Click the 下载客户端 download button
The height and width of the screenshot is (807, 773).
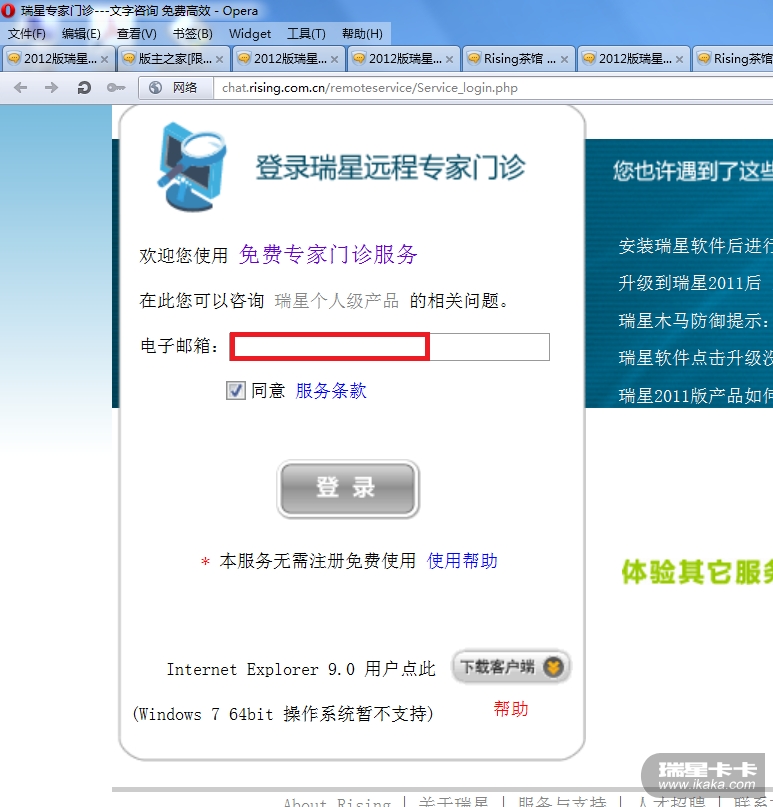coord(511,667)
